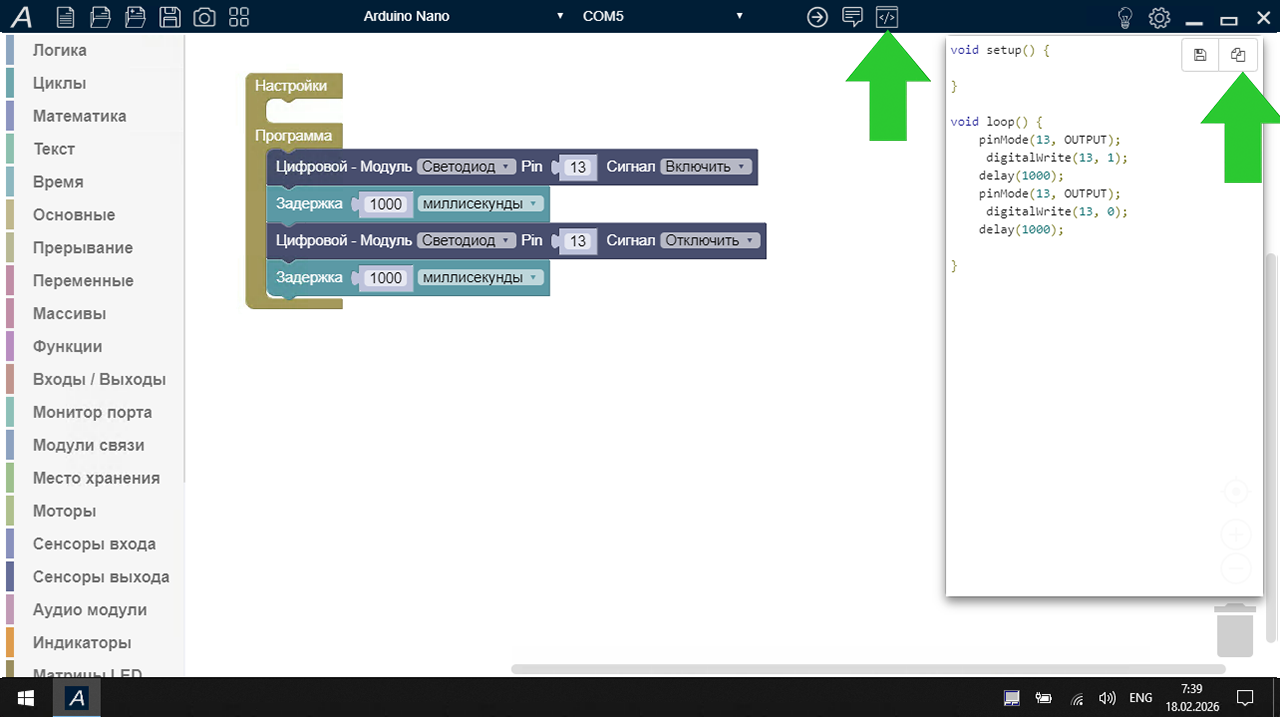Screen dimensions: 1280x717
Task: Open settings with the gear icon
Action: point(1159,17)
